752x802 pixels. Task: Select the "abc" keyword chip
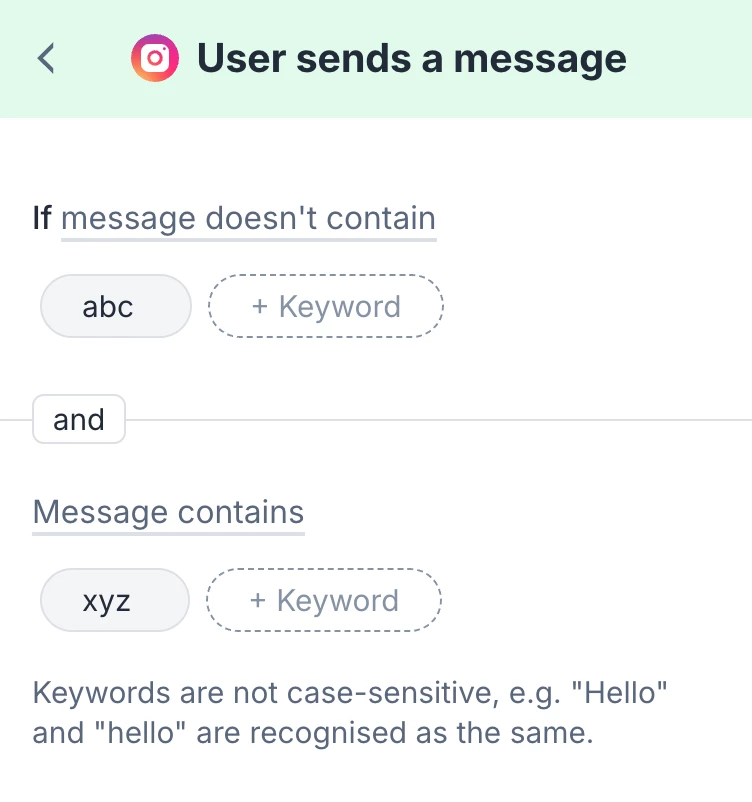115,306
